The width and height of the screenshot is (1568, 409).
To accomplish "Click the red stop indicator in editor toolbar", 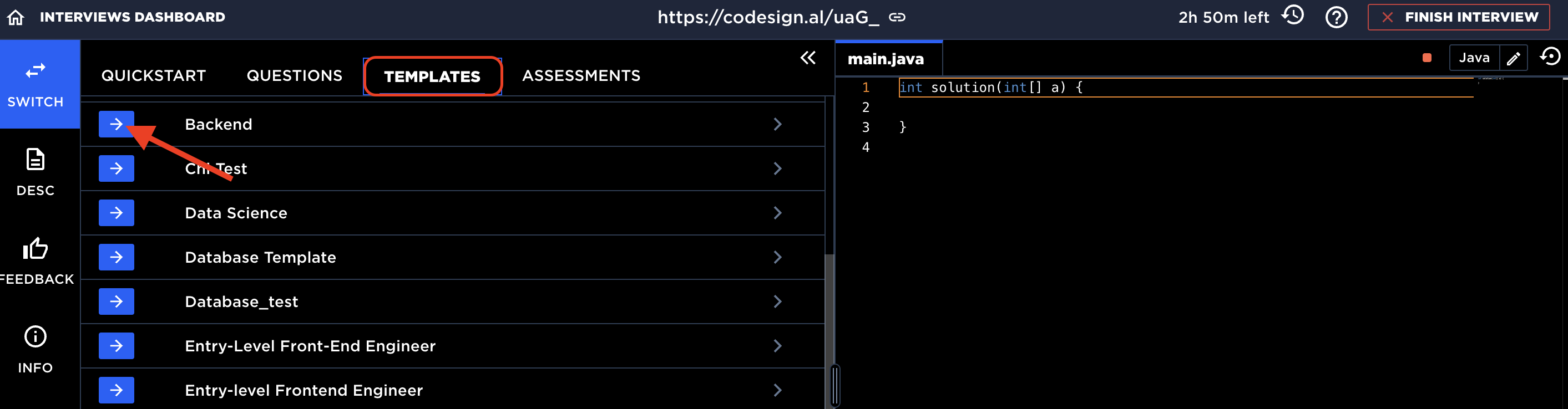I will click(1426, 58).
